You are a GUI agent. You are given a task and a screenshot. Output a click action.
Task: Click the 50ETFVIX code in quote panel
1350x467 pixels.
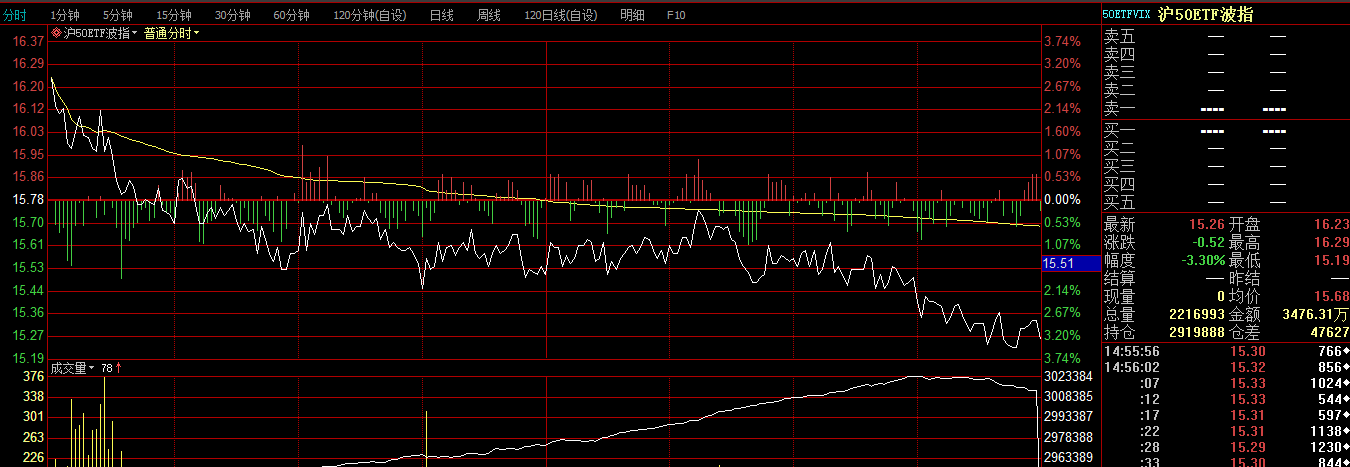(1127, 15)
